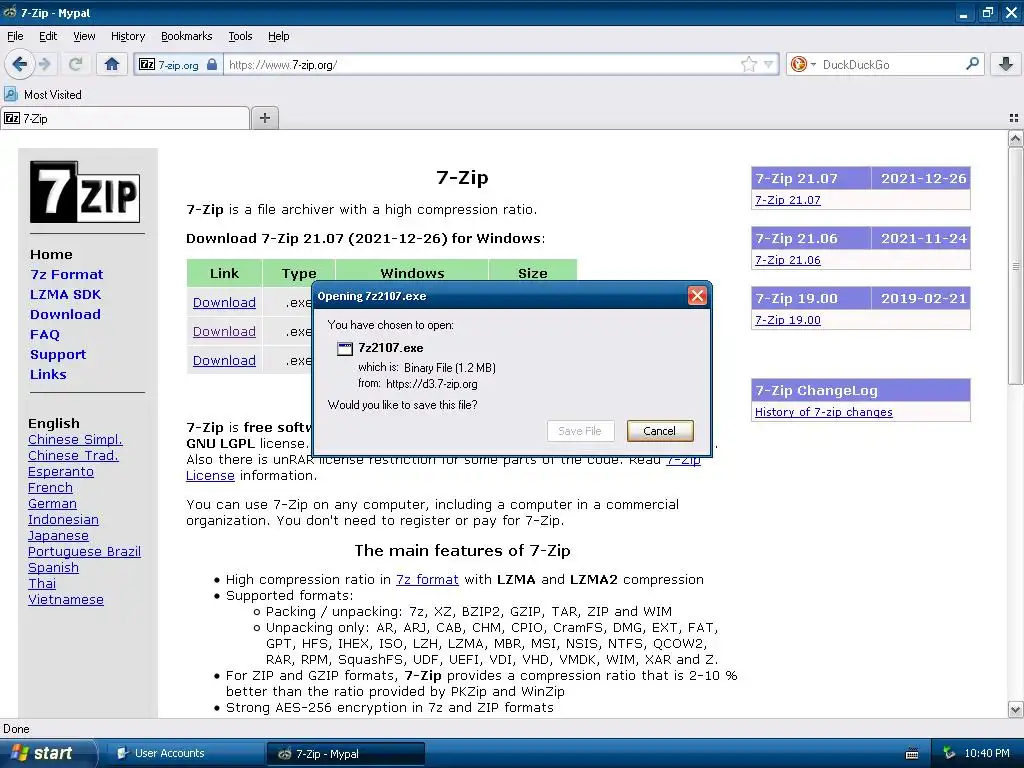This screenshot has height=768, width=1024.
Task: Click the DuckDuckGo search field
Action: [x=891, y=65]
